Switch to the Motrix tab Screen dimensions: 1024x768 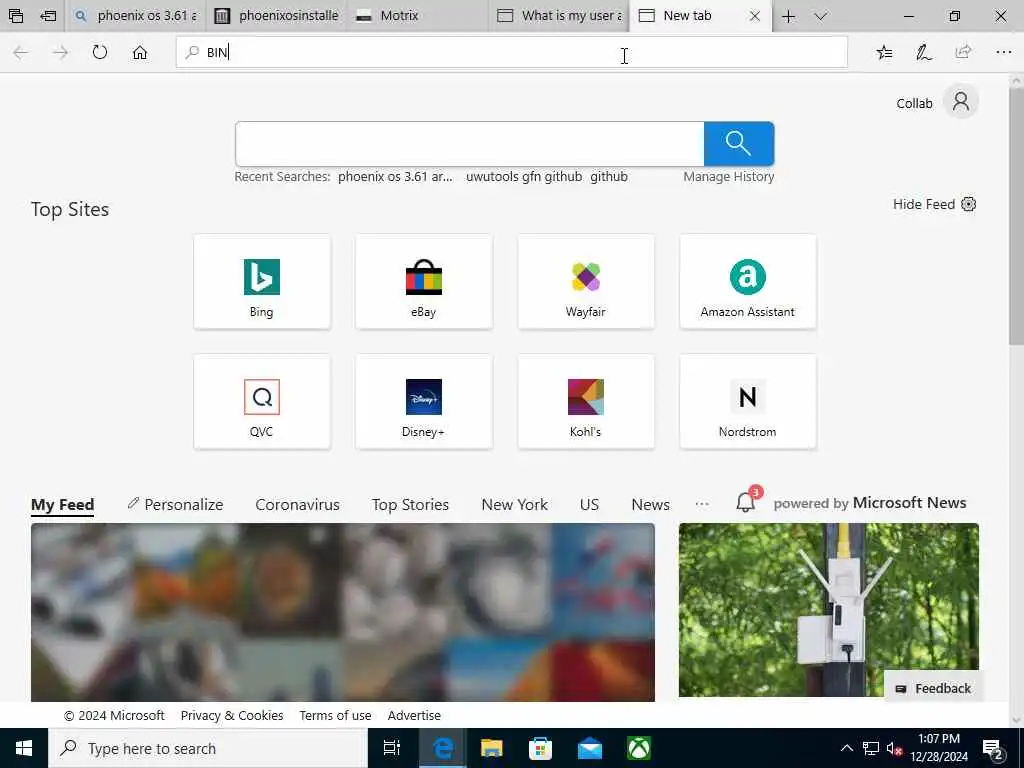418,16
